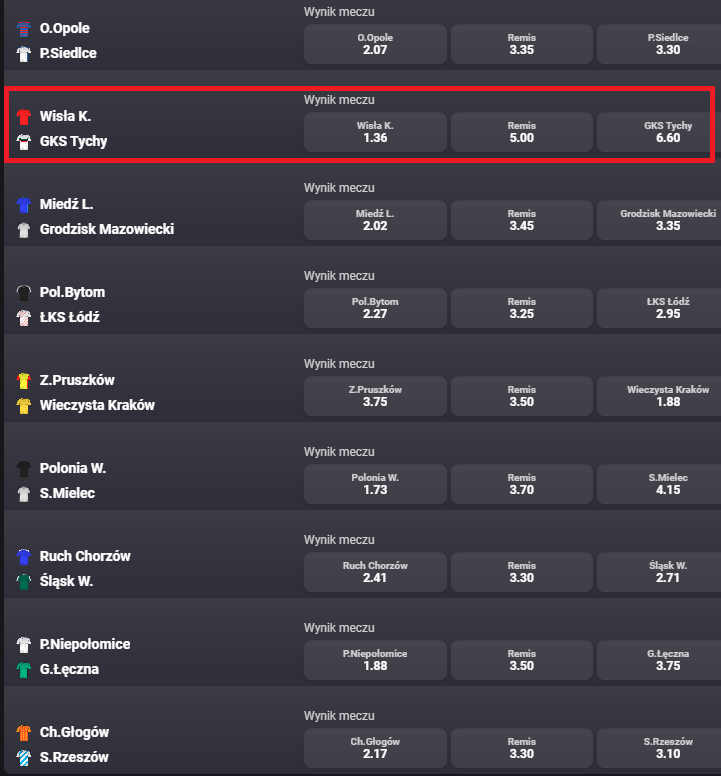Image resolution: width=721 pixels, height=779 pixels.
Task: Select Wisła K. win odds 1.36
Action: coord(375,132)
